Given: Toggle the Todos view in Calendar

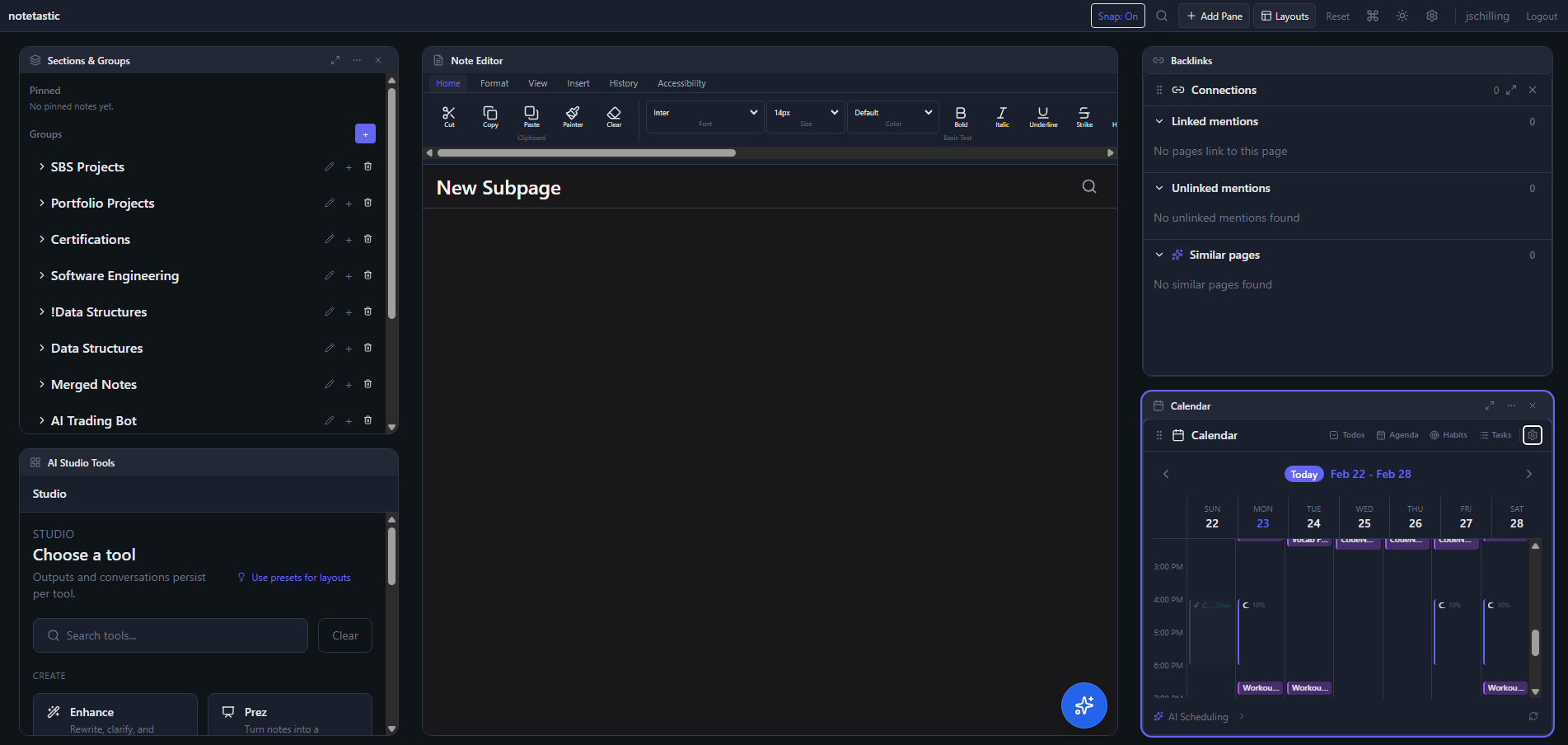Looking at the screenshot, I should click(1346, 435).
